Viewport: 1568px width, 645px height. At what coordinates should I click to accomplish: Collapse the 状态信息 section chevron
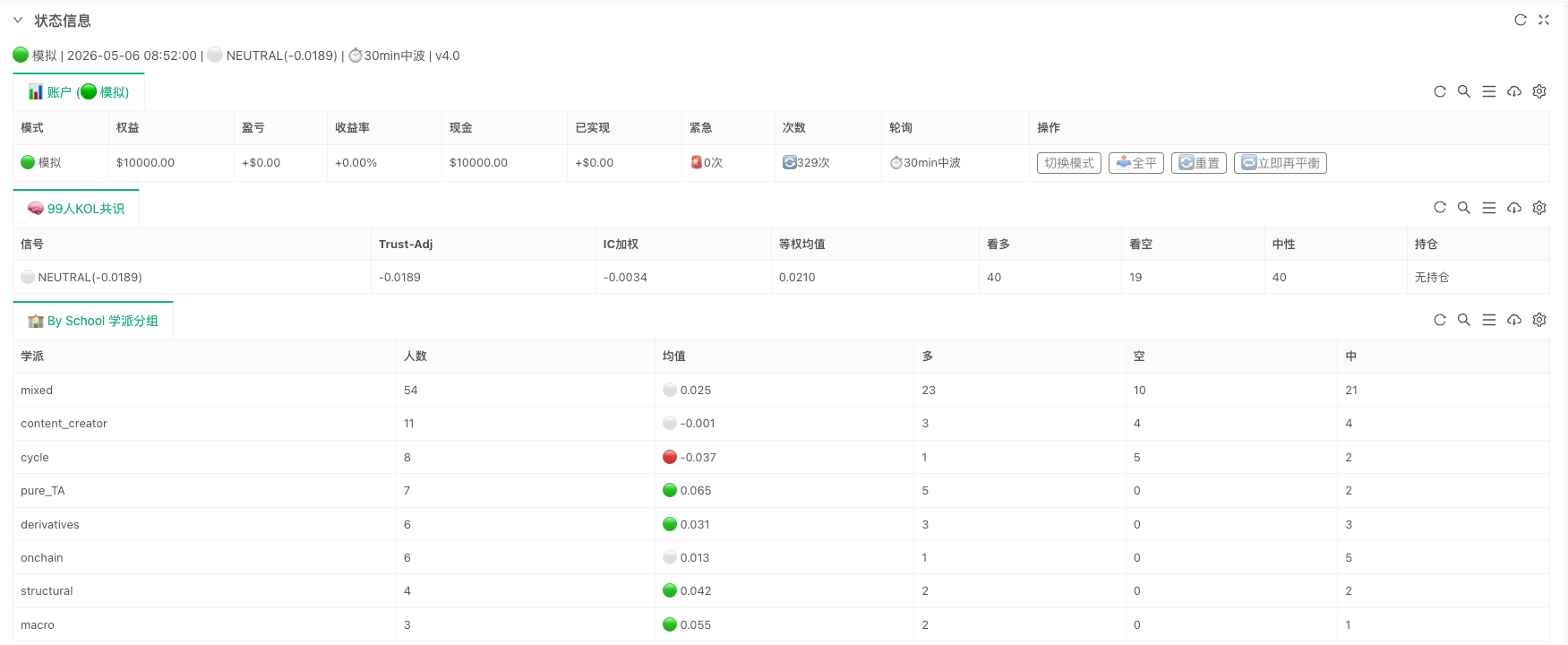[18, 20]
